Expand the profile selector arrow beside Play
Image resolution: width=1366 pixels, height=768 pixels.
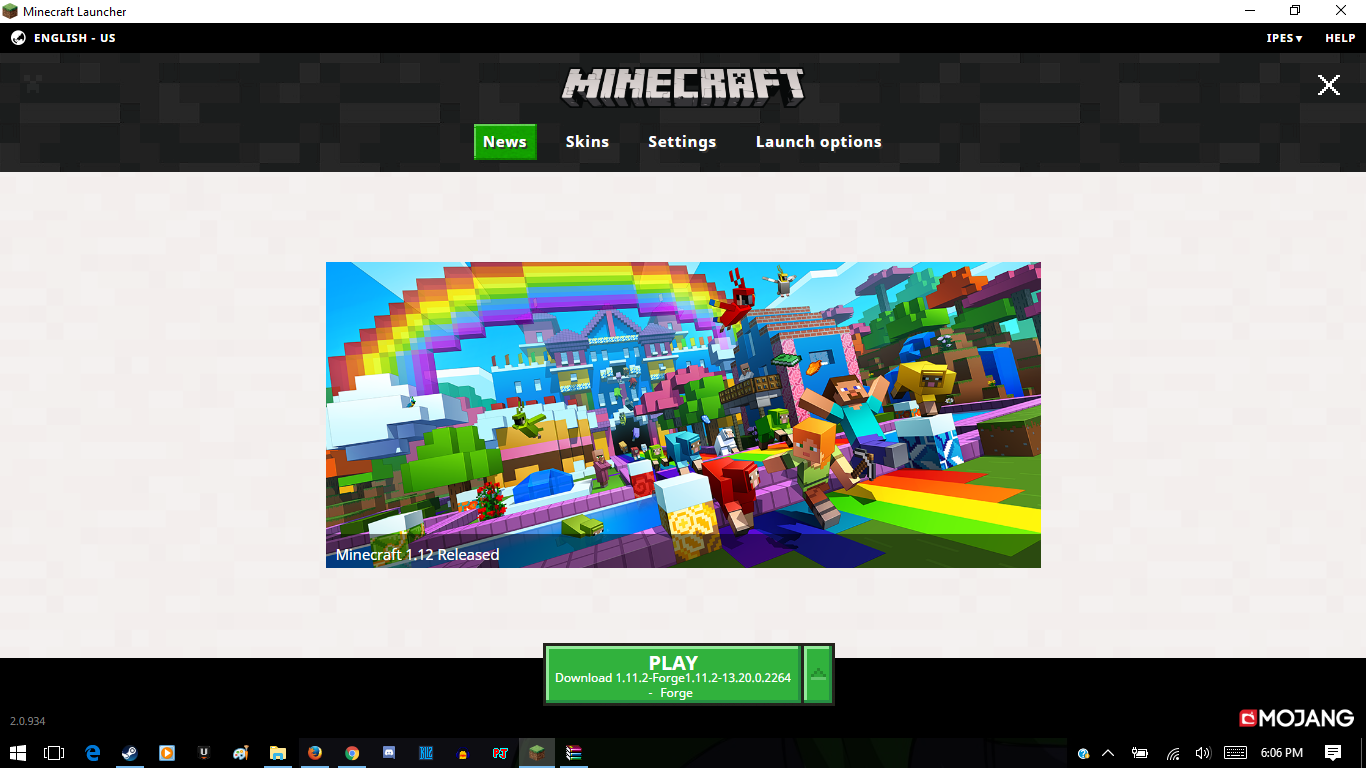818,674
